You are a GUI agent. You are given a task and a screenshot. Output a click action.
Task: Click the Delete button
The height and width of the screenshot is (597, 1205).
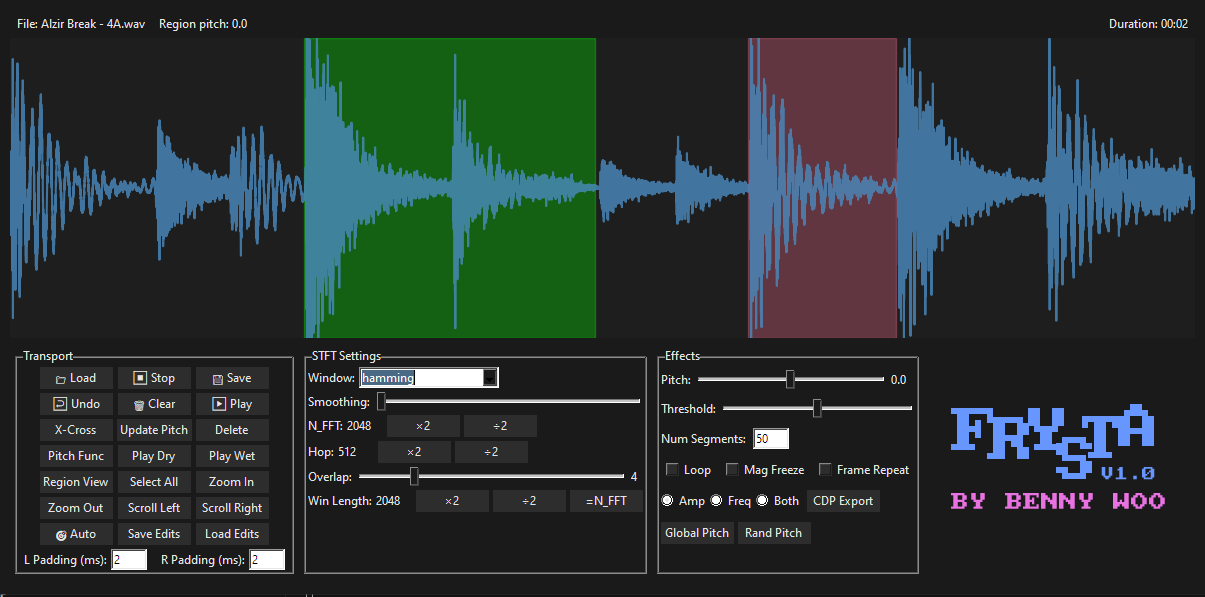pos(232,430)
